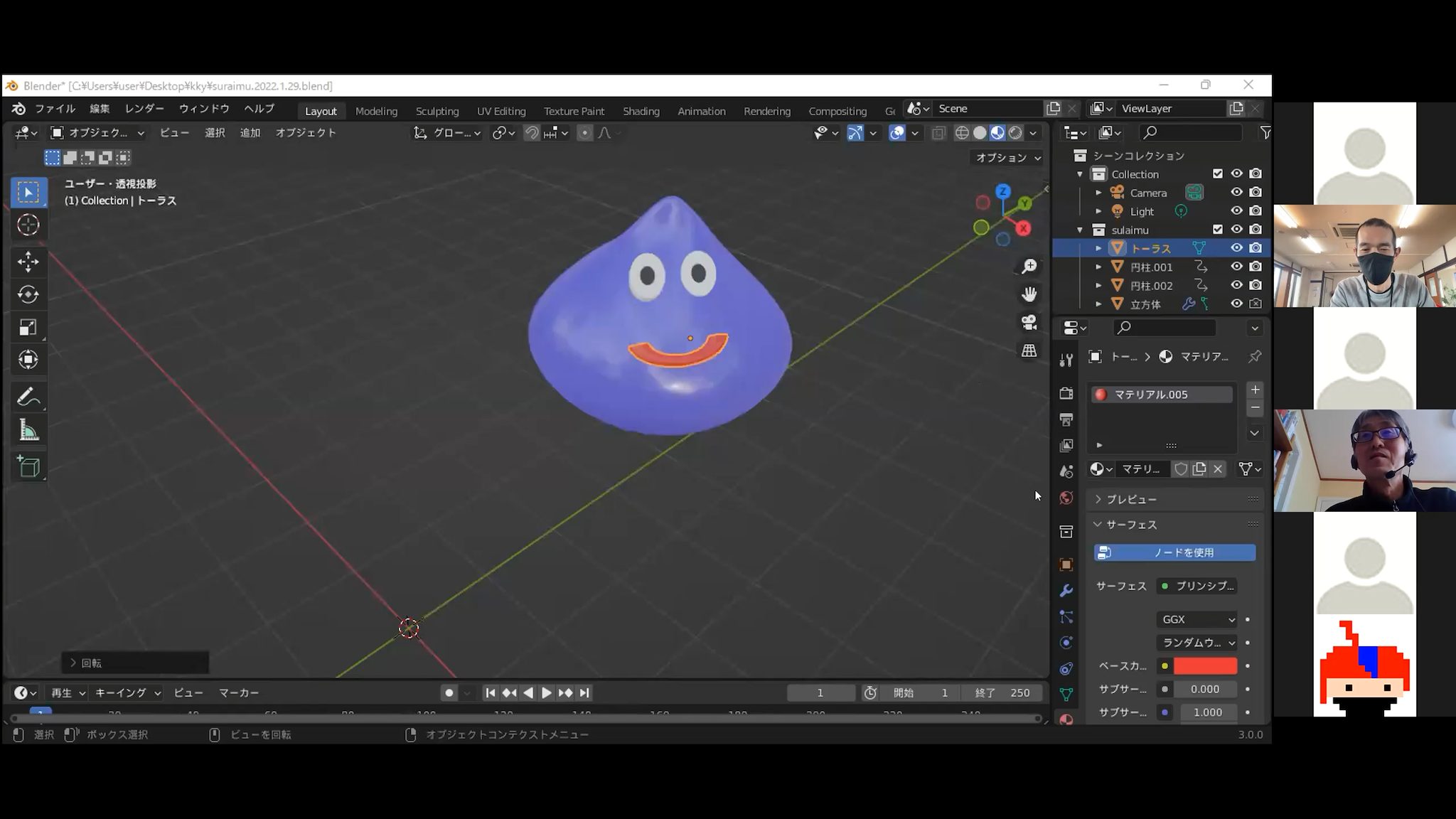The height and width of the screenshot is (819, 1456).
Task: Open the ランダムウォーク subsurface method dropdown
Action: click(1198, 643)
